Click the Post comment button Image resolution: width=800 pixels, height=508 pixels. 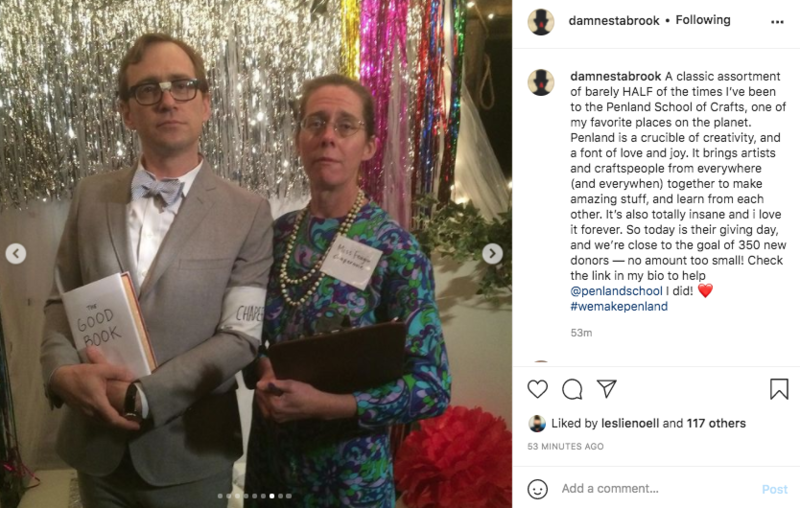tap(774, 489)
